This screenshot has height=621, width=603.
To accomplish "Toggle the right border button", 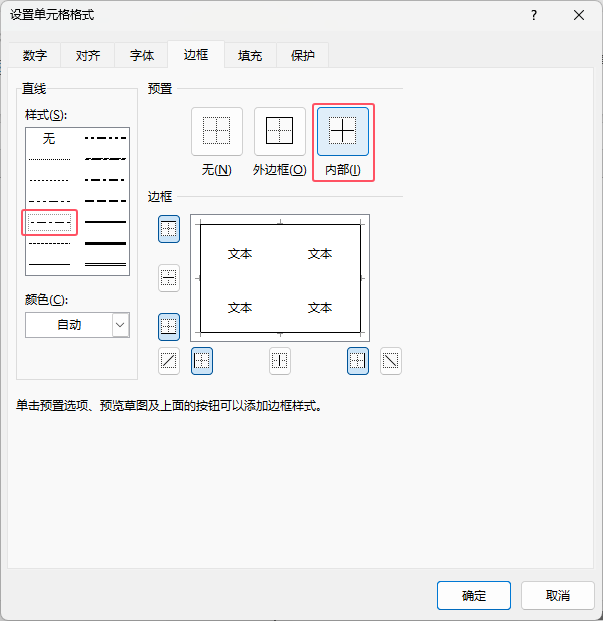I will (x=358, y=361).
